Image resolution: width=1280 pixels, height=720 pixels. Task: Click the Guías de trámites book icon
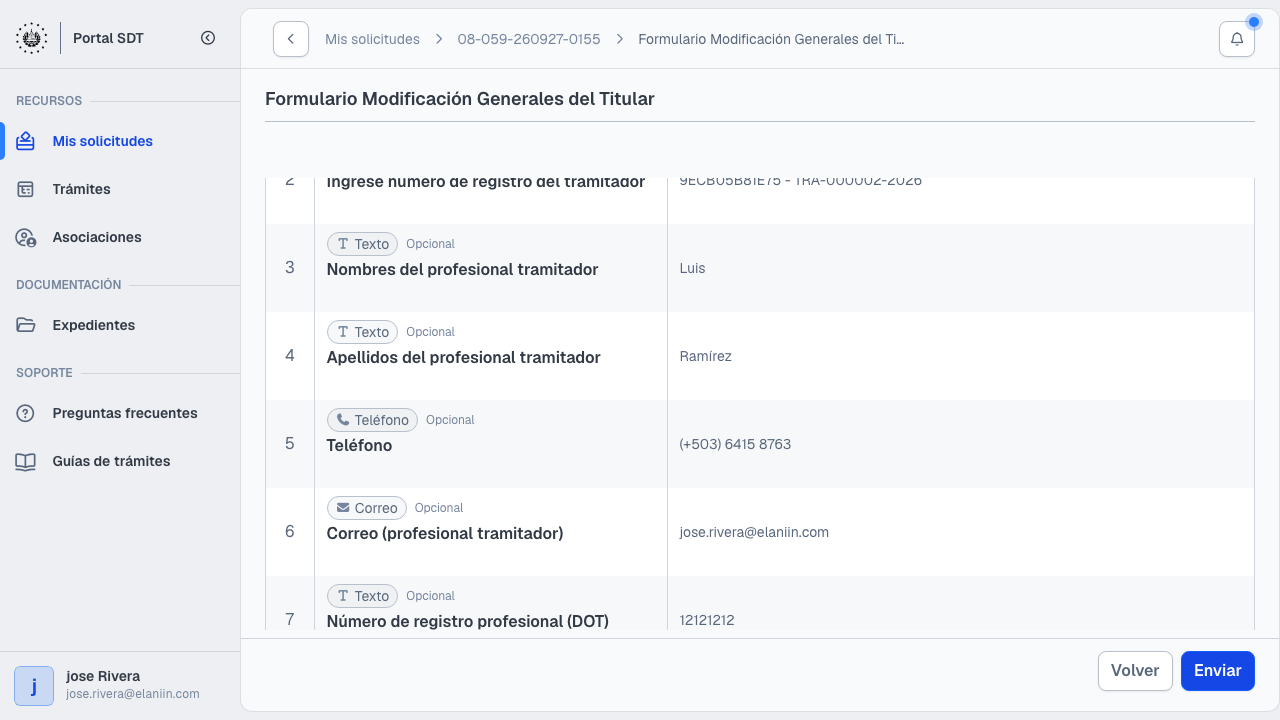click(26, 461)
